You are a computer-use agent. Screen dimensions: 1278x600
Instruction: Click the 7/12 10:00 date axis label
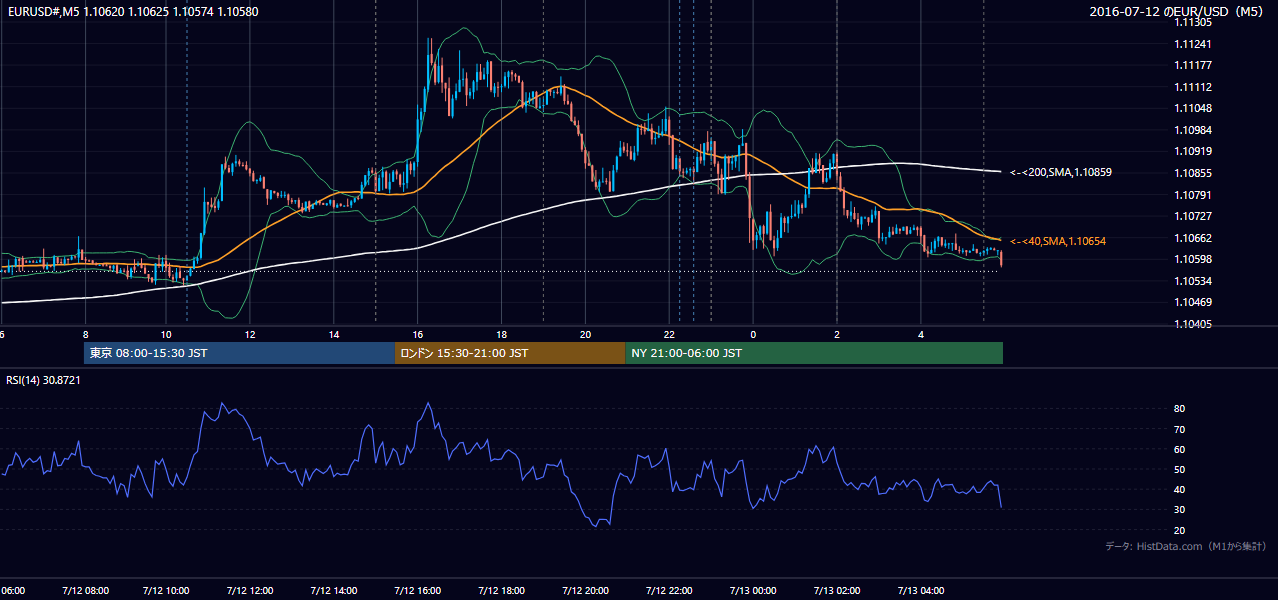(166, 590)
